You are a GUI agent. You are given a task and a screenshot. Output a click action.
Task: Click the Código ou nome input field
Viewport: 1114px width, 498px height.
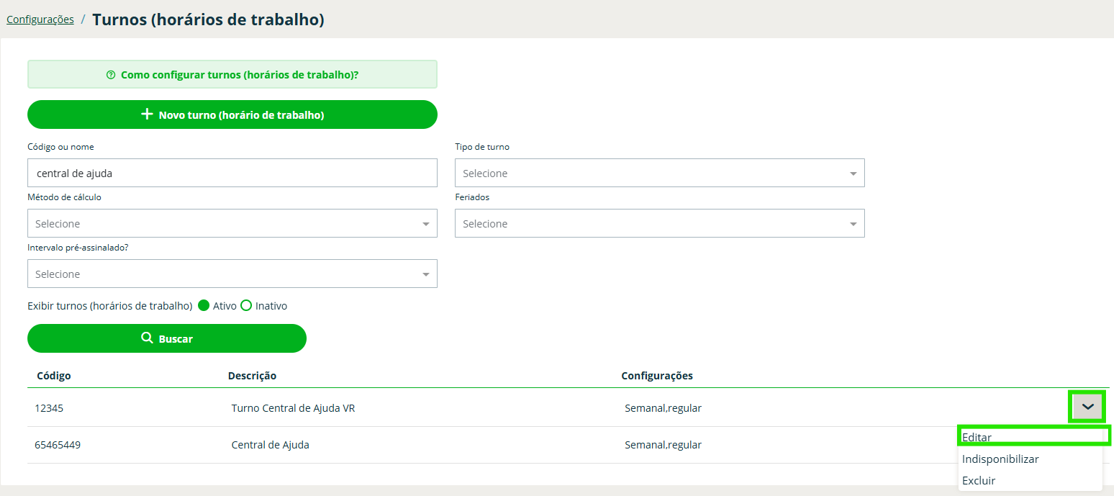pos(232,173)
